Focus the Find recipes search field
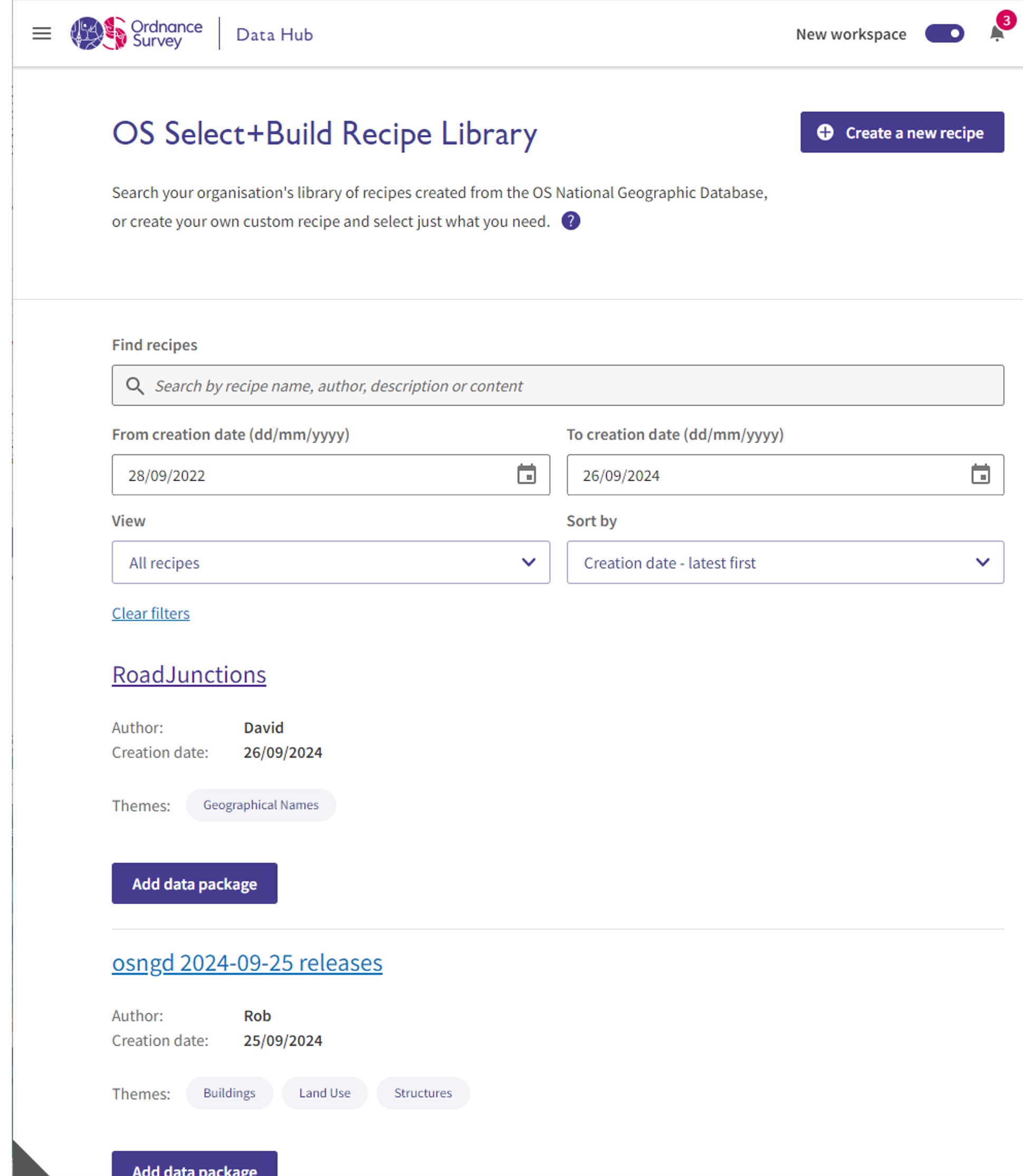The image size is (1023, 1176). click(571, 386)
